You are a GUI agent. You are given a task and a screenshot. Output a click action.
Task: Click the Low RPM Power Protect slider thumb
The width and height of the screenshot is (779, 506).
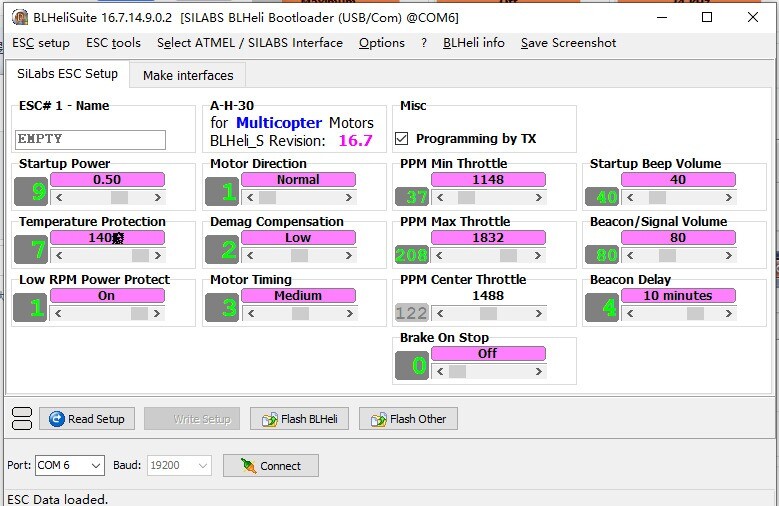point(139,314)
